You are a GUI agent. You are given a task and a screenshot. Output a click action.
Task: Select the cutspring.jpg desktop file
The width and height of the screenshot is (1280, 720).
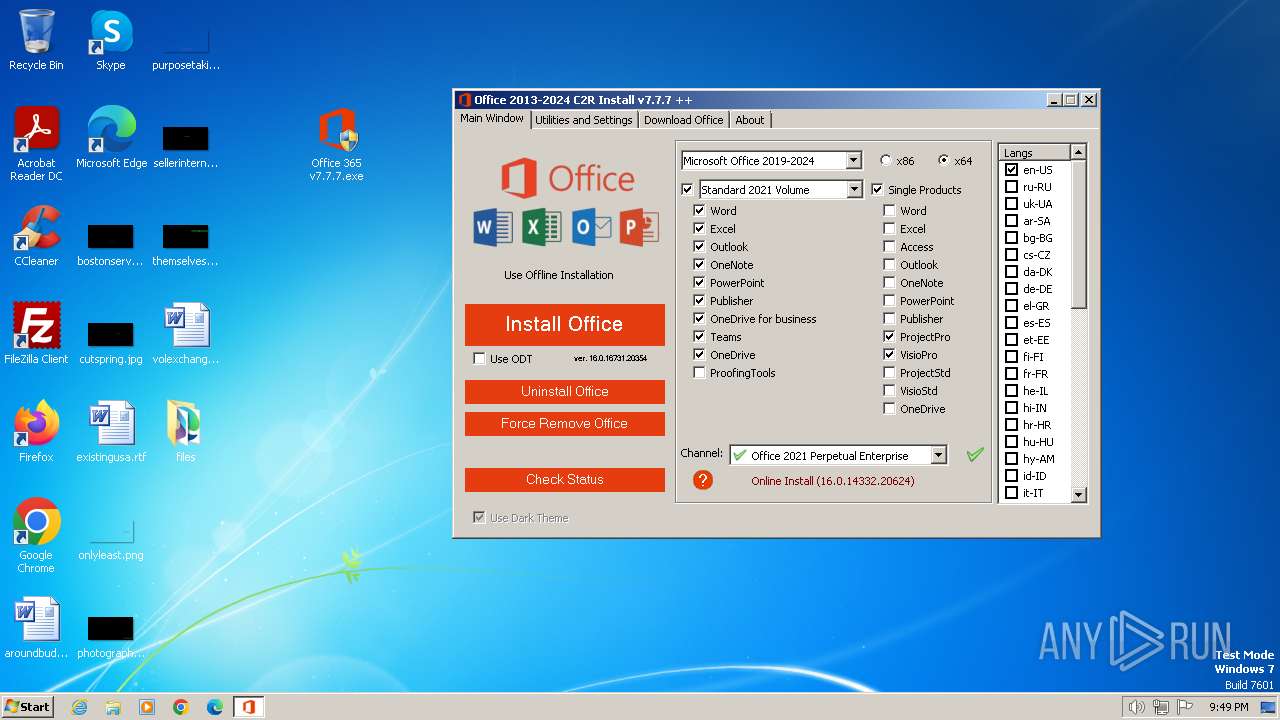coord(111,340)
